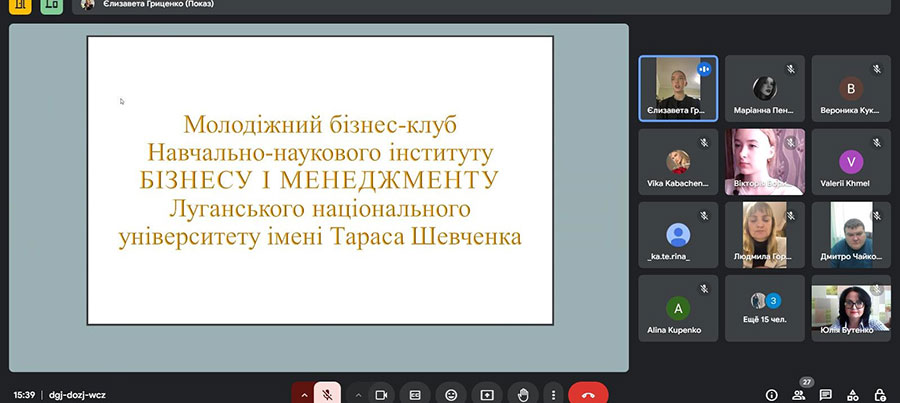This screenshot has width=900, height=403.
Task: Select Юлія Бутенко video tile
Action: coord(851,308)
